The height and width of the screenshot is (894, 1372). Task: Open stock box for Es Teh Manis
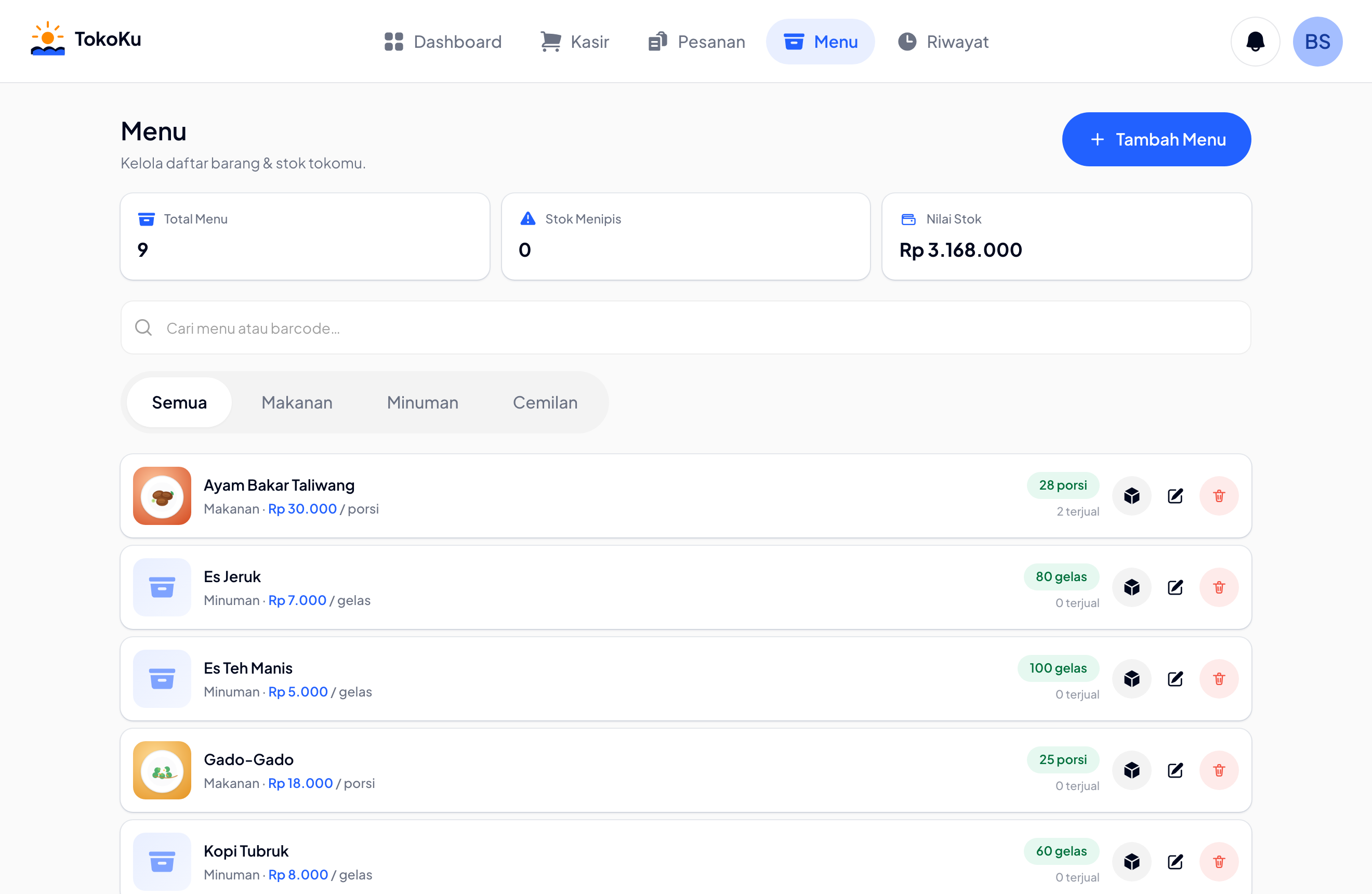point(1131,679)
